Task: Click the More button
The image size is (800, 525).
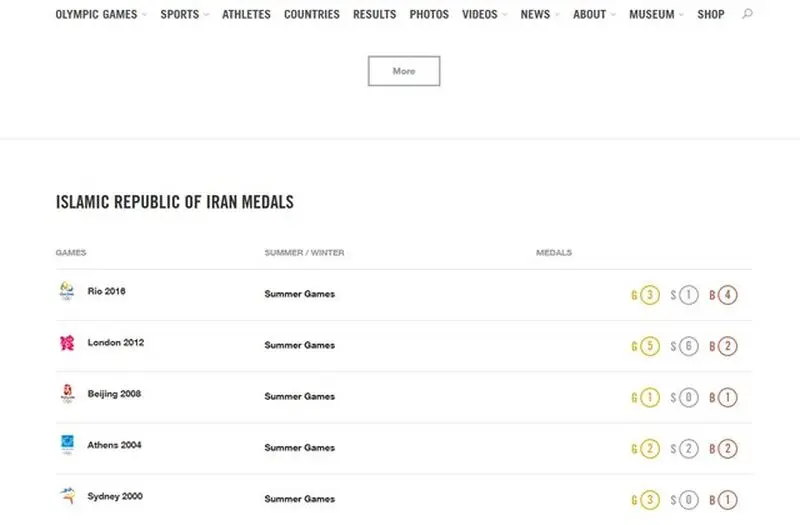Action: (404, 71)
